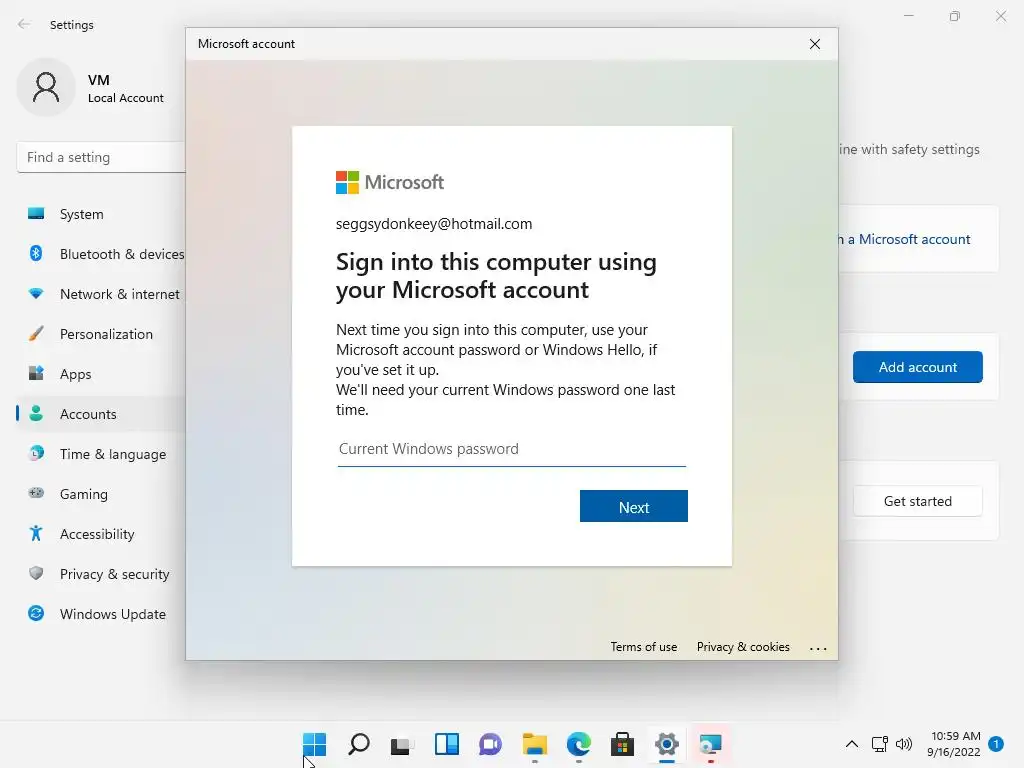The width and height of the screenshot is (1024, 768).
Task: Expand the hidden system tray icons
Action: (852, 744)
